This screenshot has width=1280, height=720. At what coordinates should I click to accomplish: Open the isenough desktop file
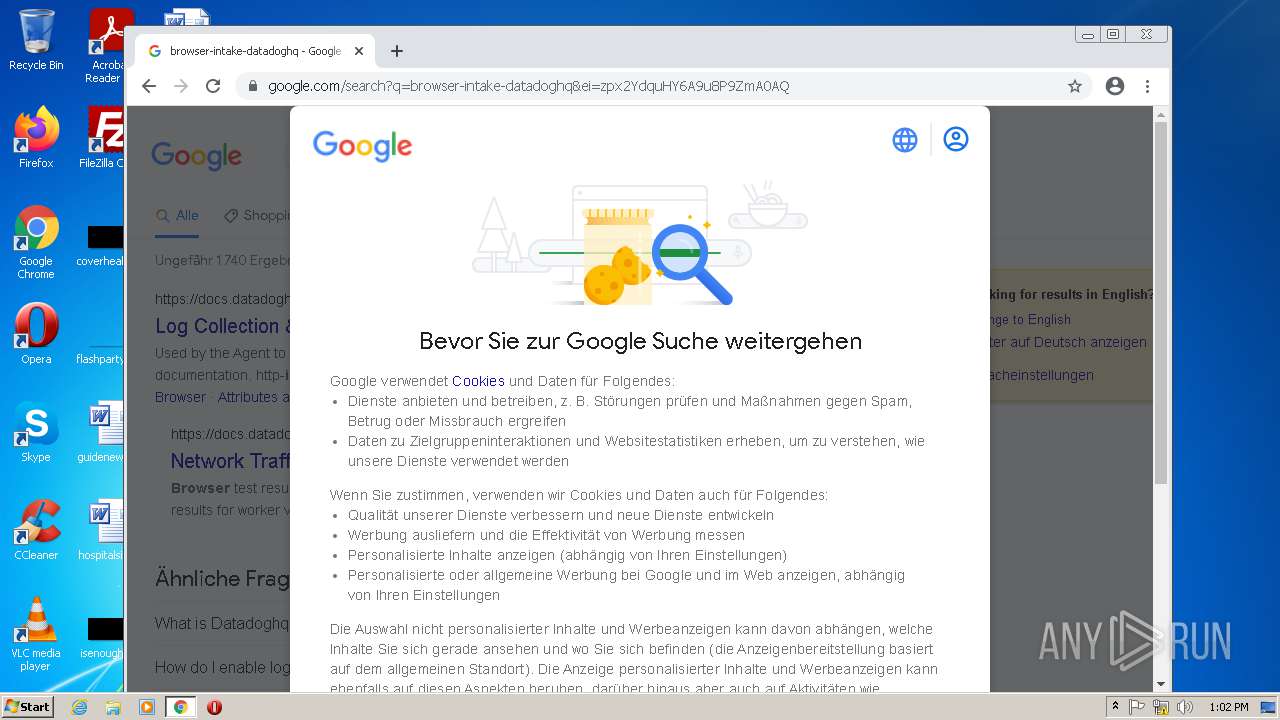103,638
